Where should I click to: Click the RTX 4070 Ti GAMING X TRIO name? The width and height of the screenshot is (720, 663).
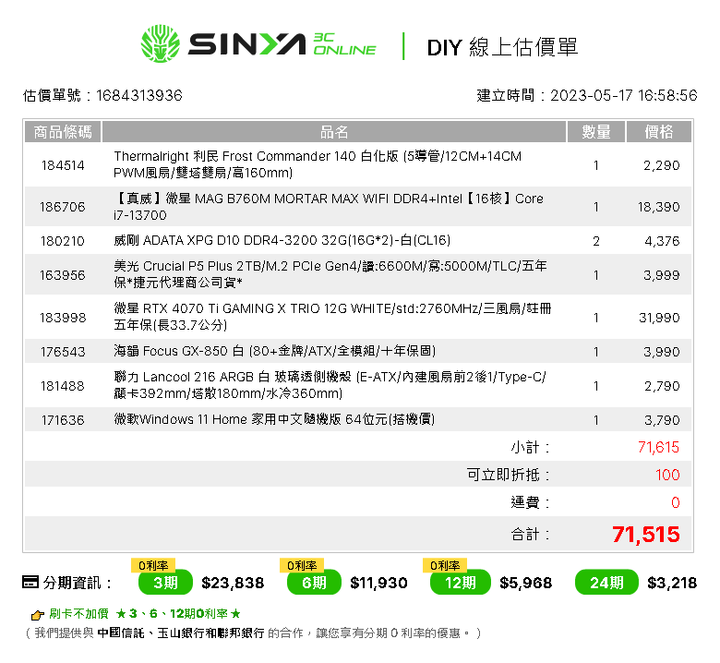click(x=332, y=317)
